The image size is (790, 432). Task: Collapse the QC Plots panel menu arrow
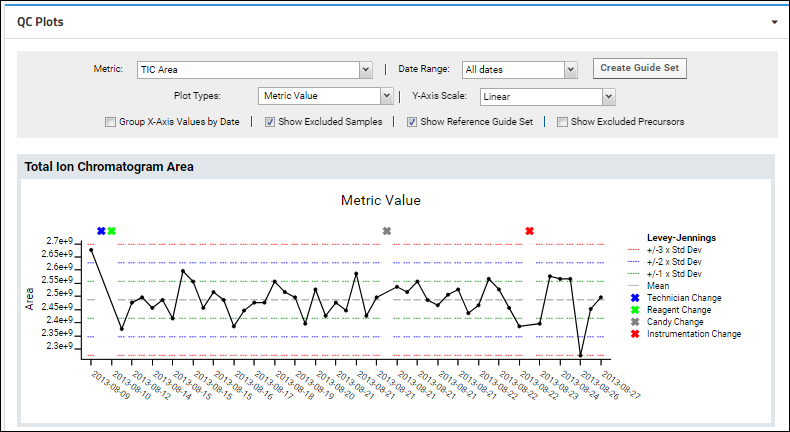[x=774, y=22]
